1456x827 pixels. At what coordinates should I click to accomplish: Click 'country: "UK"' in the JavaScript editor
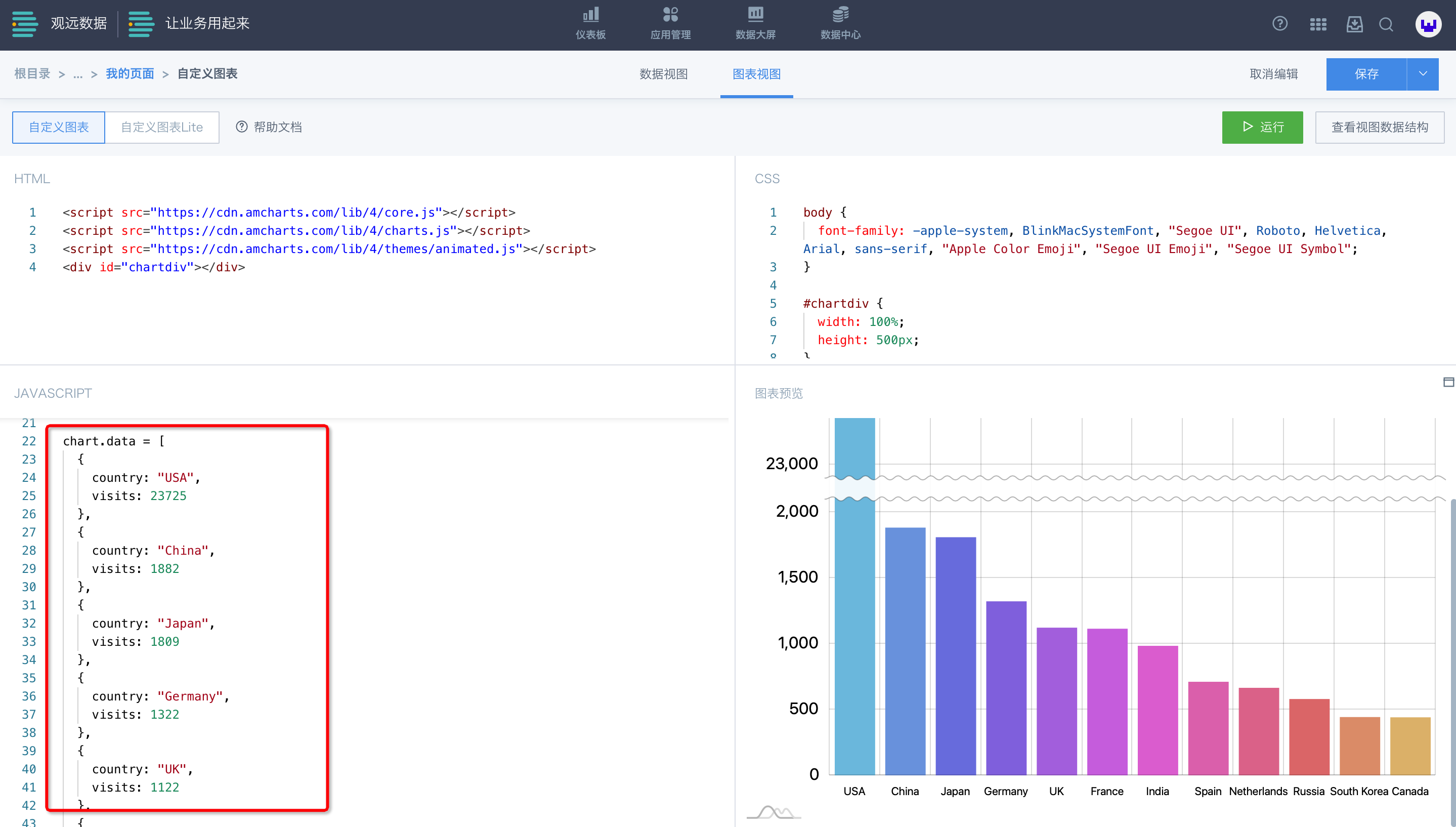(x=143, y=769)
